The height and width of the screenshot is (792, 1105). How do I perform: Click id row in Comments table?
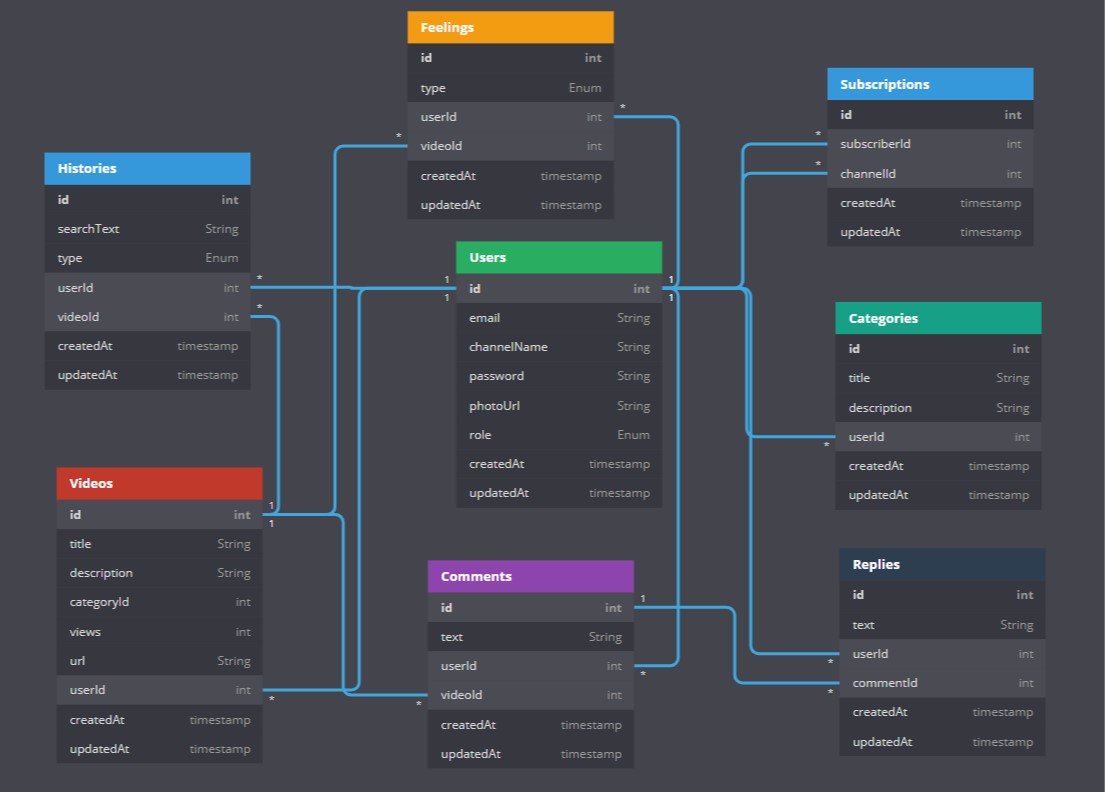(531, 607)
